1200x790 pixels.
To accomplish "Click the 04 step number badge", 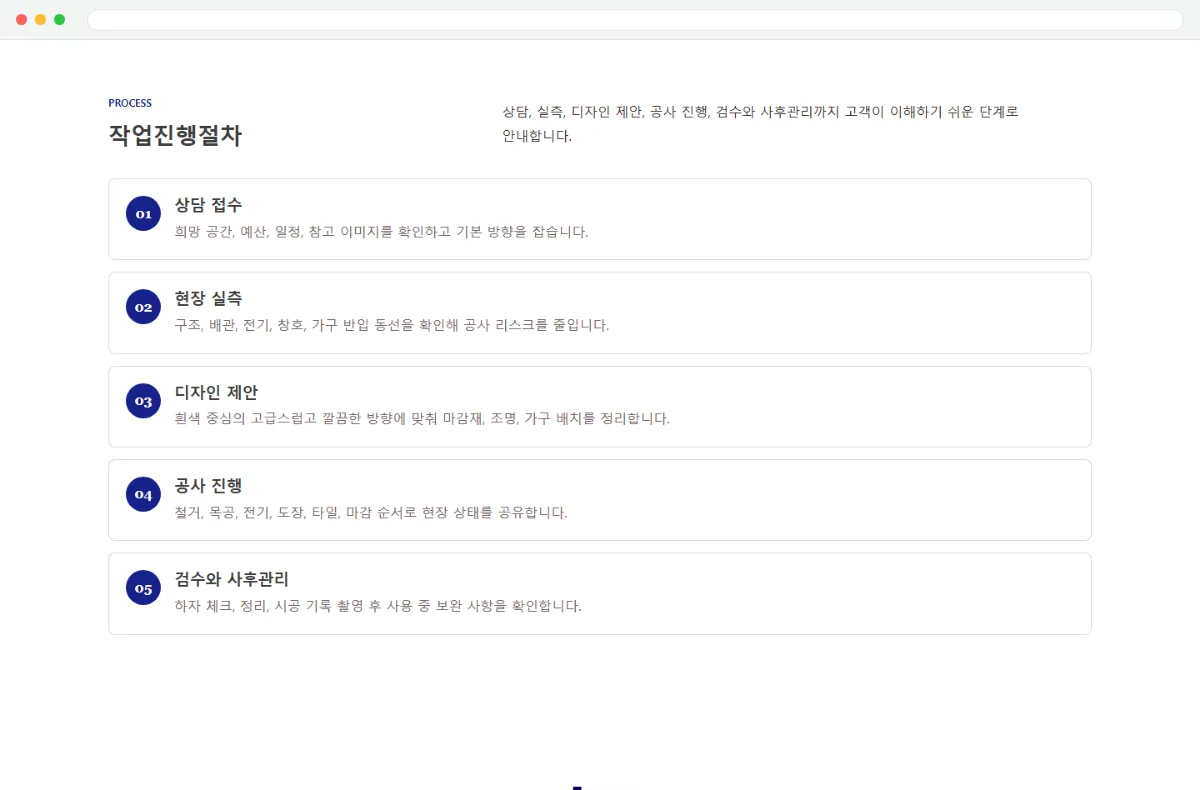I will point(143,494).
